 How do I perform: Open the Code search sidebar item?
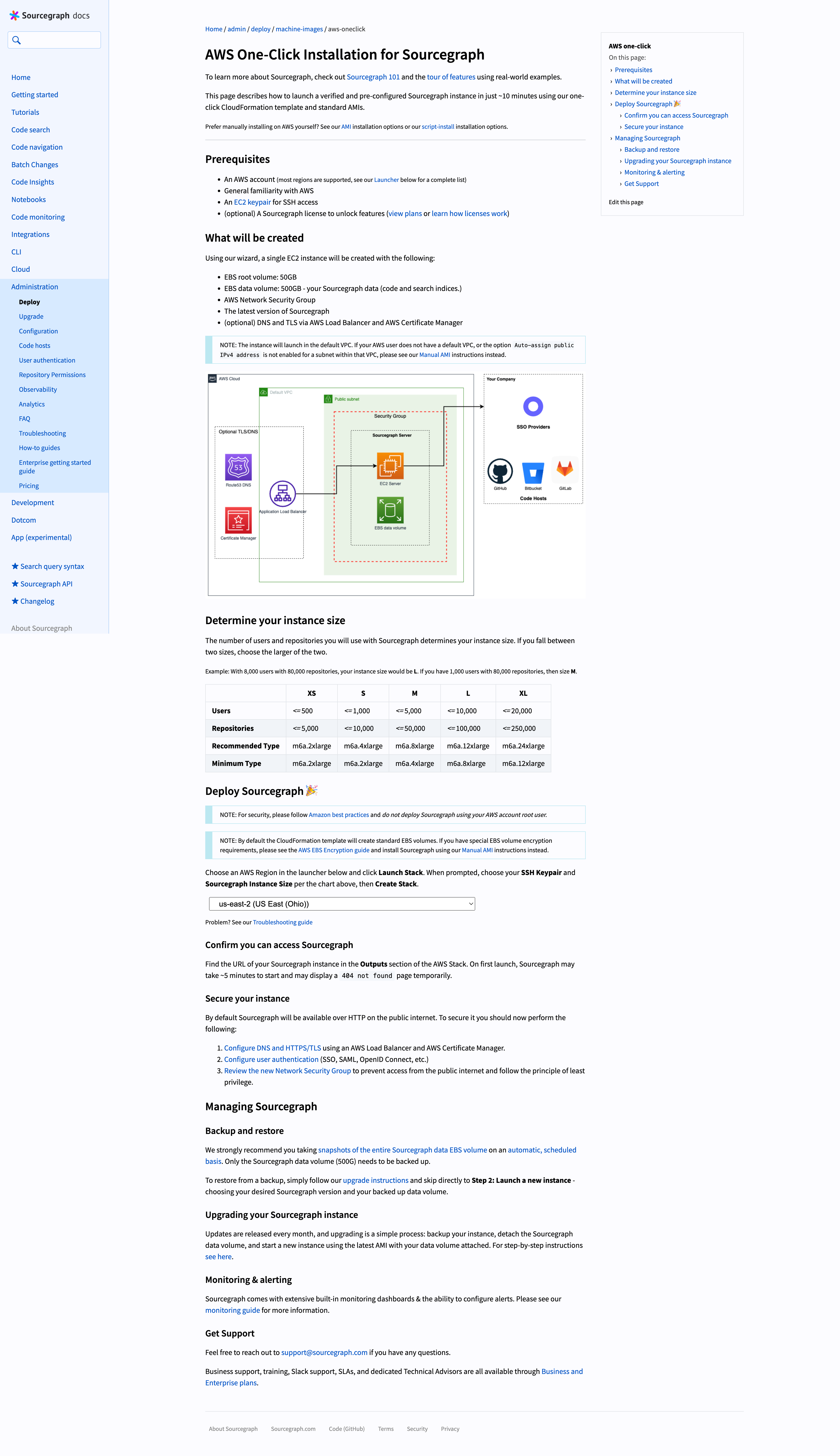pyautogui.click(x=31, y=130)
